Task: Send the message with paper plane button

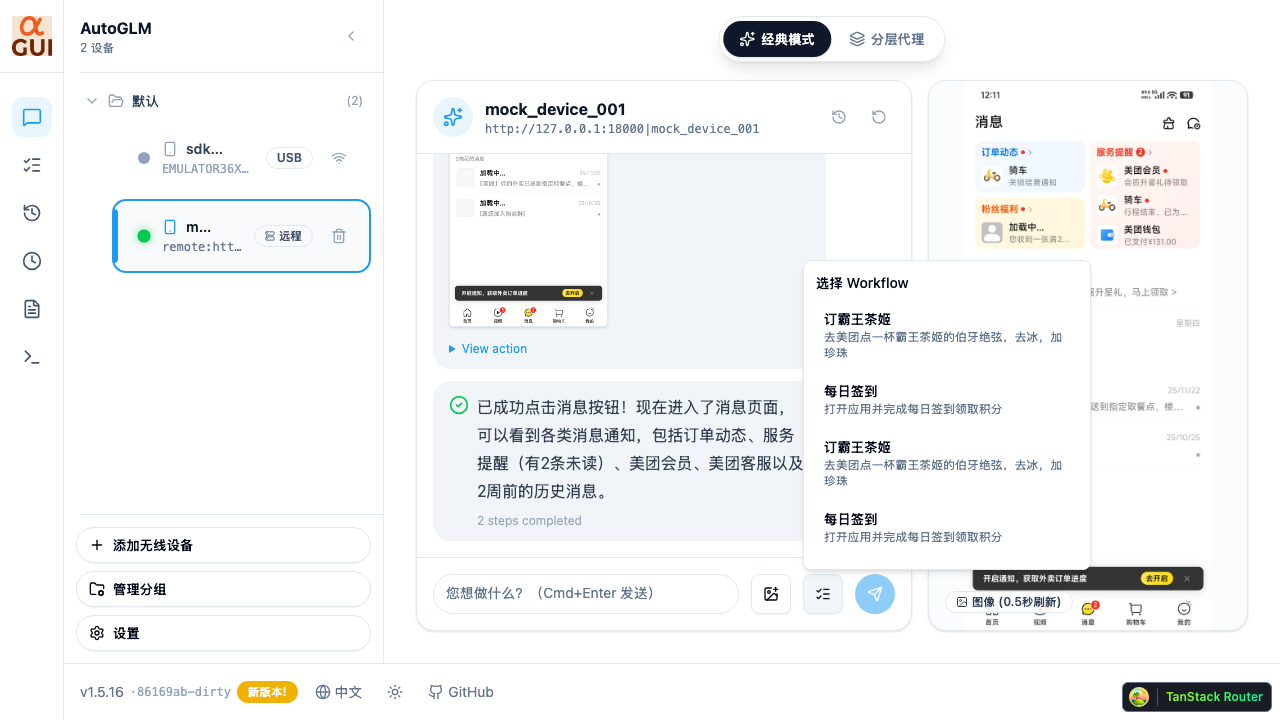Action: pos(875,594)
